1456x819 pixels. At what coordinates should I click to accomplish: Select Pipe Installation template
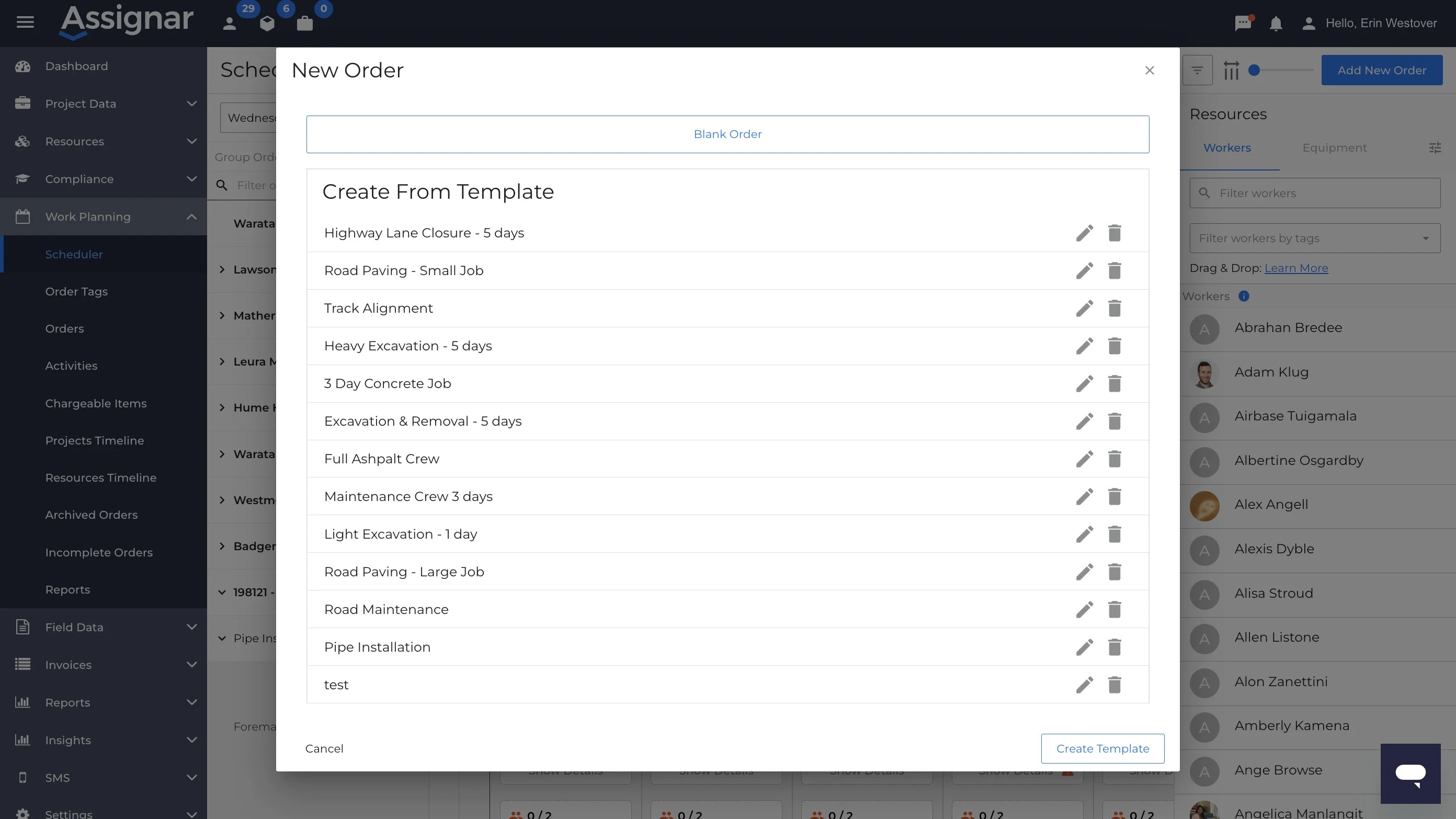coord(377,647)
